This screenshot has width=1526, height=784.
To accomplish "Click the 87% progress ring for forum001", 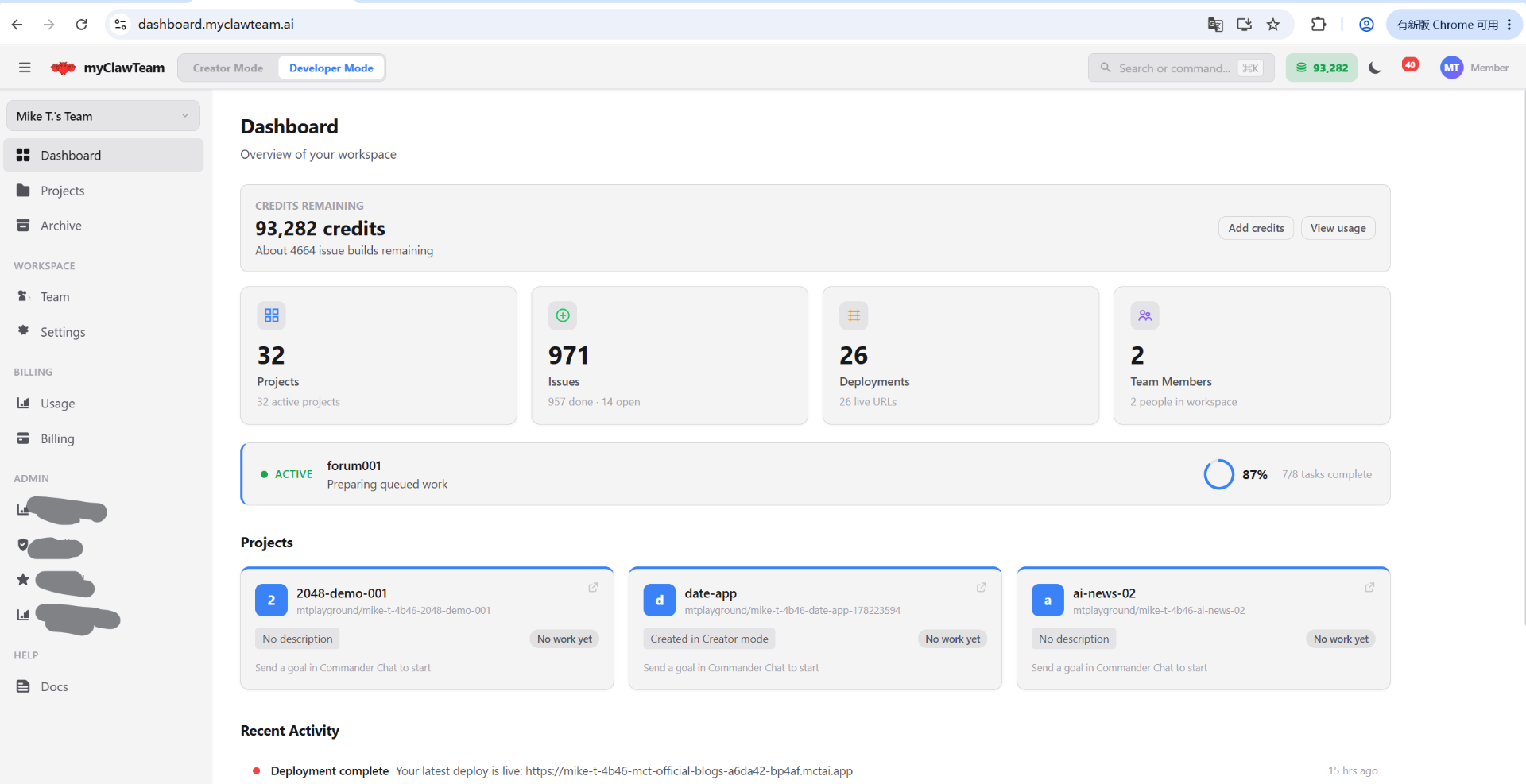I will (1218, 474).
